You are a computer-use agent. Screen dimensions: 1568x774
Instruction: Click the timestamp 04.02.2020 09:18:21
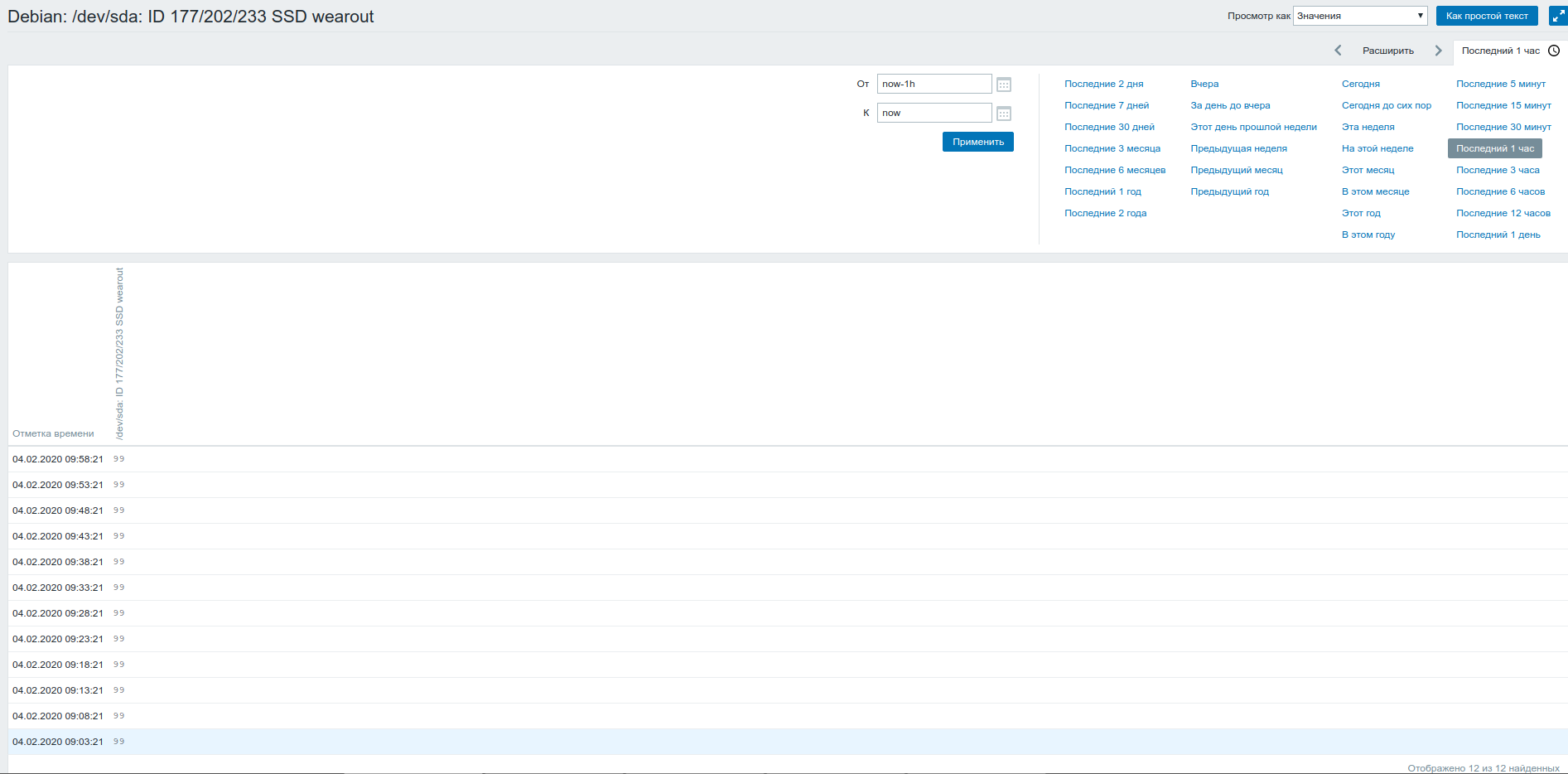tap(58, 665)
